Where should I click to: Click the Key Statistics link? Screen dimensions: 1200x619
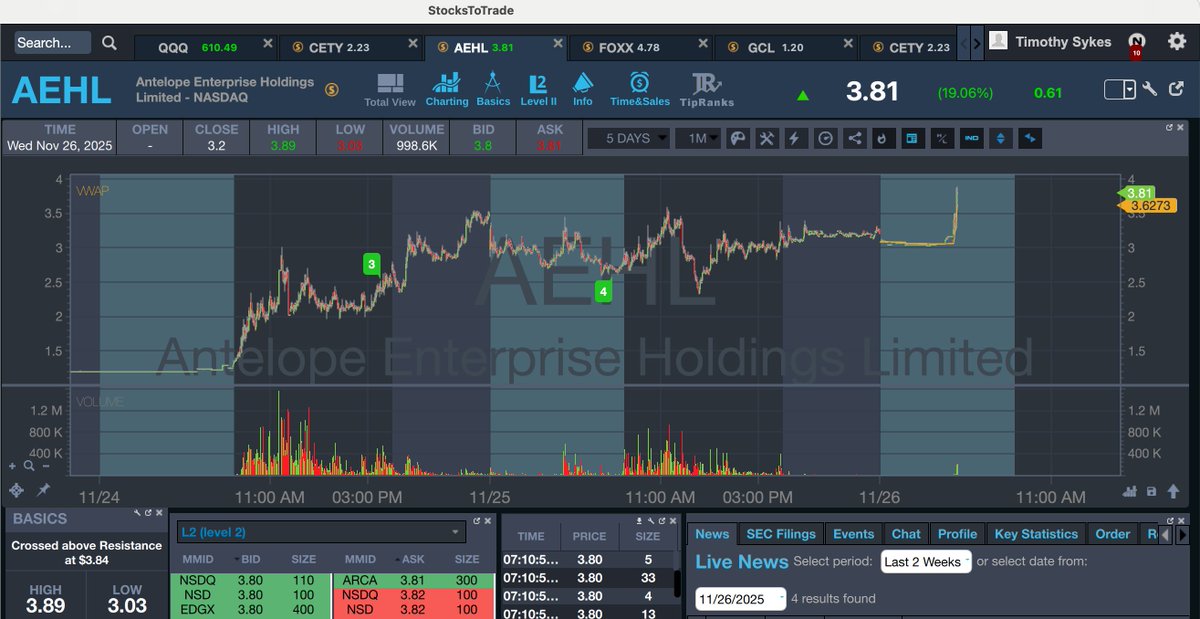pos(1036,533)
